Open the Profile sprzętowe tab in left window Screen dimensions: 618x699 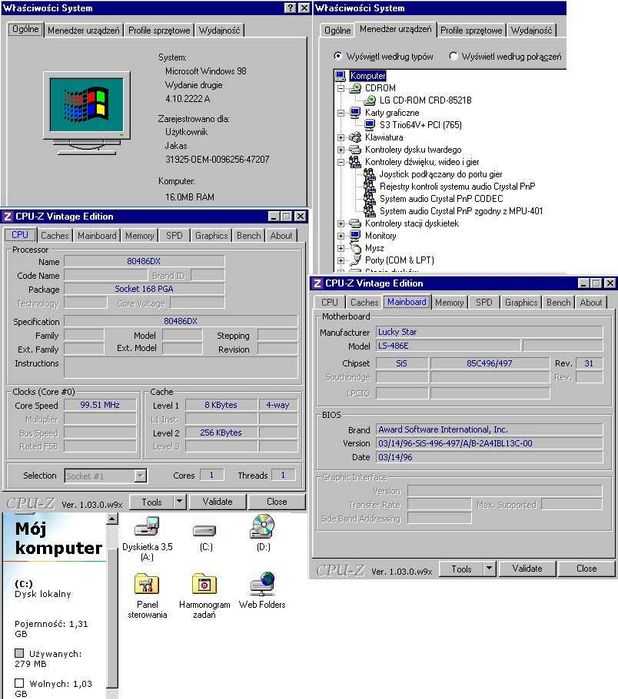pyautogui.click(x=159, y=30)
